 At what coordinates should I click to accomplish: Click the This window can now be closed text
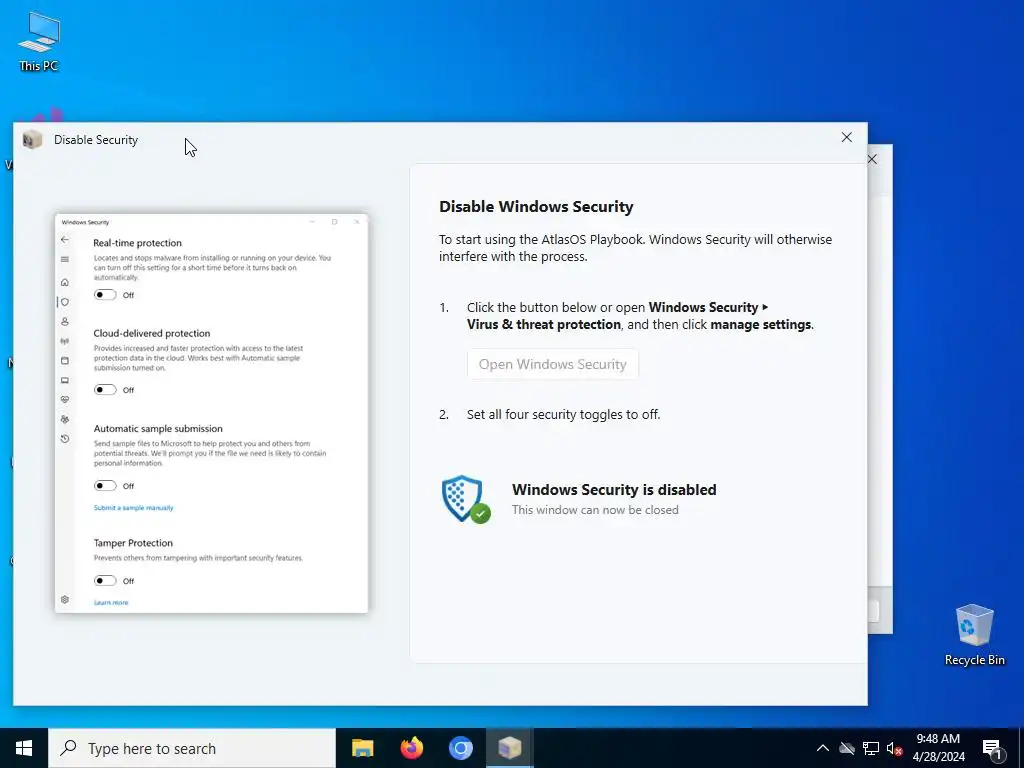(x=595, y=510)
